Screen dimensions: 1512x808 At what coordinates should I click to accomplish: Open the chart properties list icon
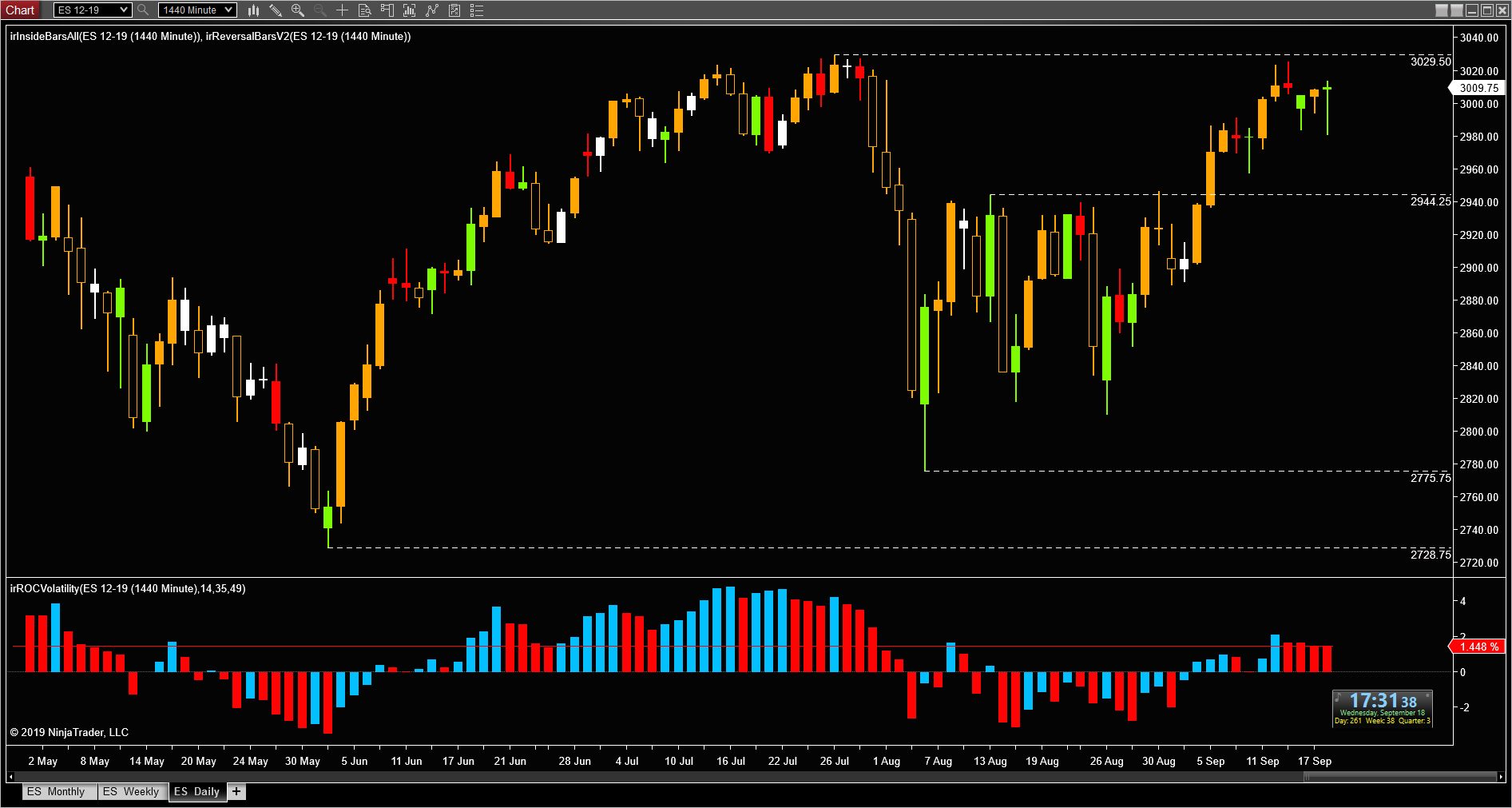[477, 10]
